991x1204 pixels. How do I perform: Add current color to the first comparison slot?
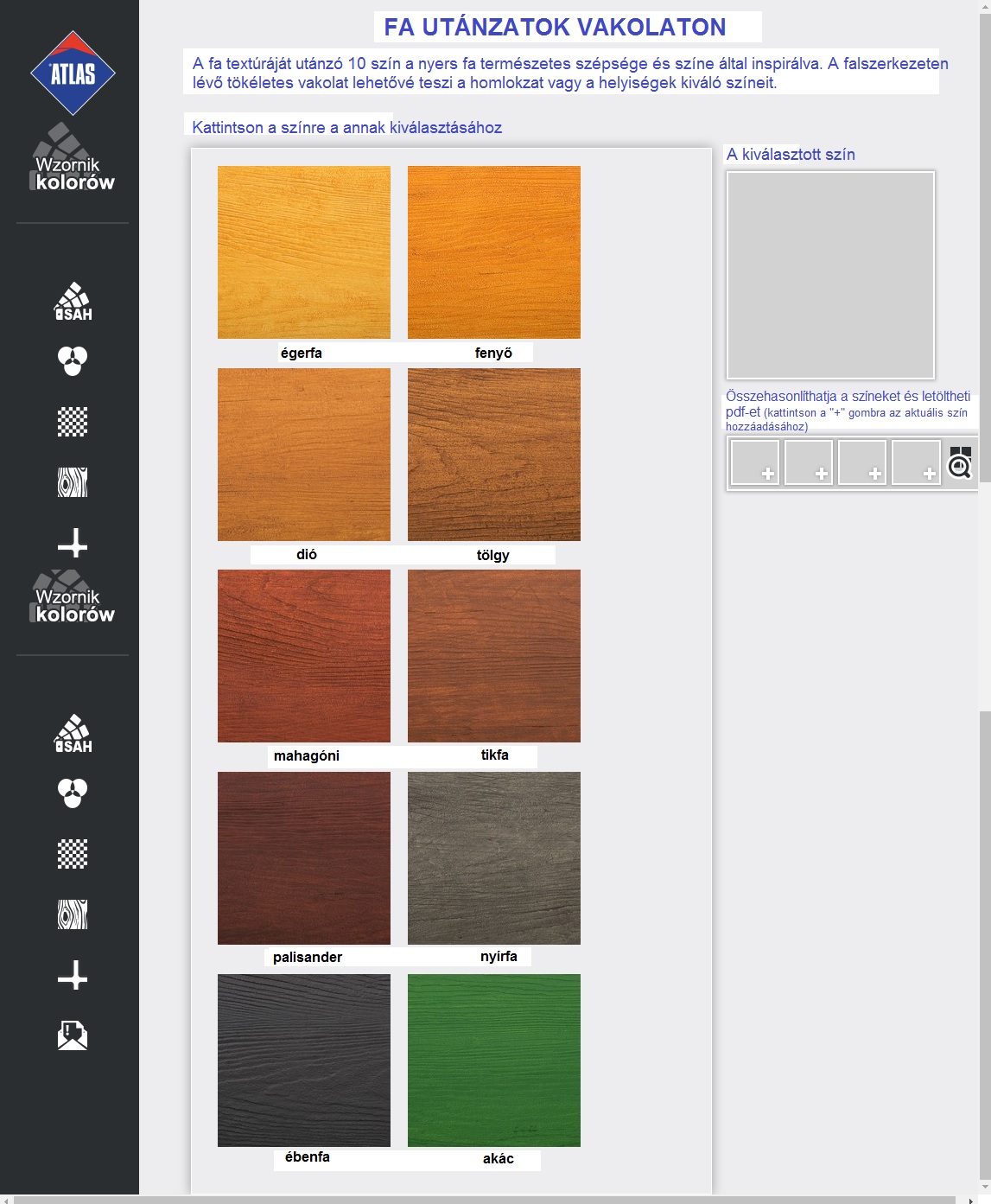[x=755, y=462]
